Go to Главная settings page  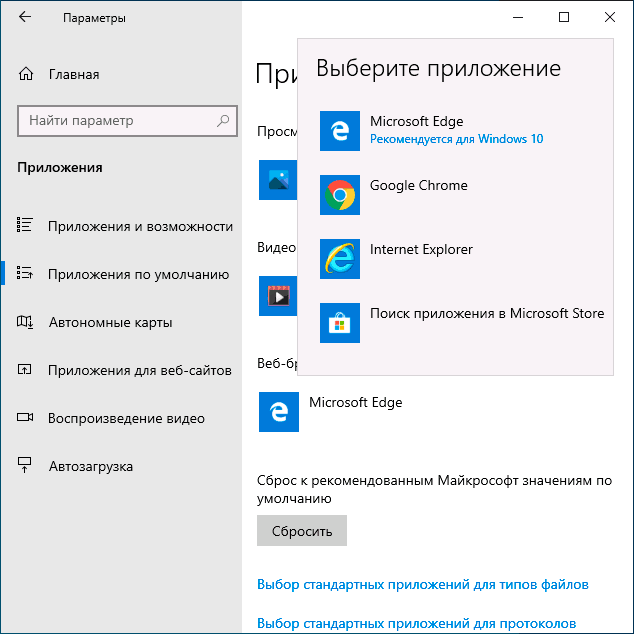click(x=74, y=75)
